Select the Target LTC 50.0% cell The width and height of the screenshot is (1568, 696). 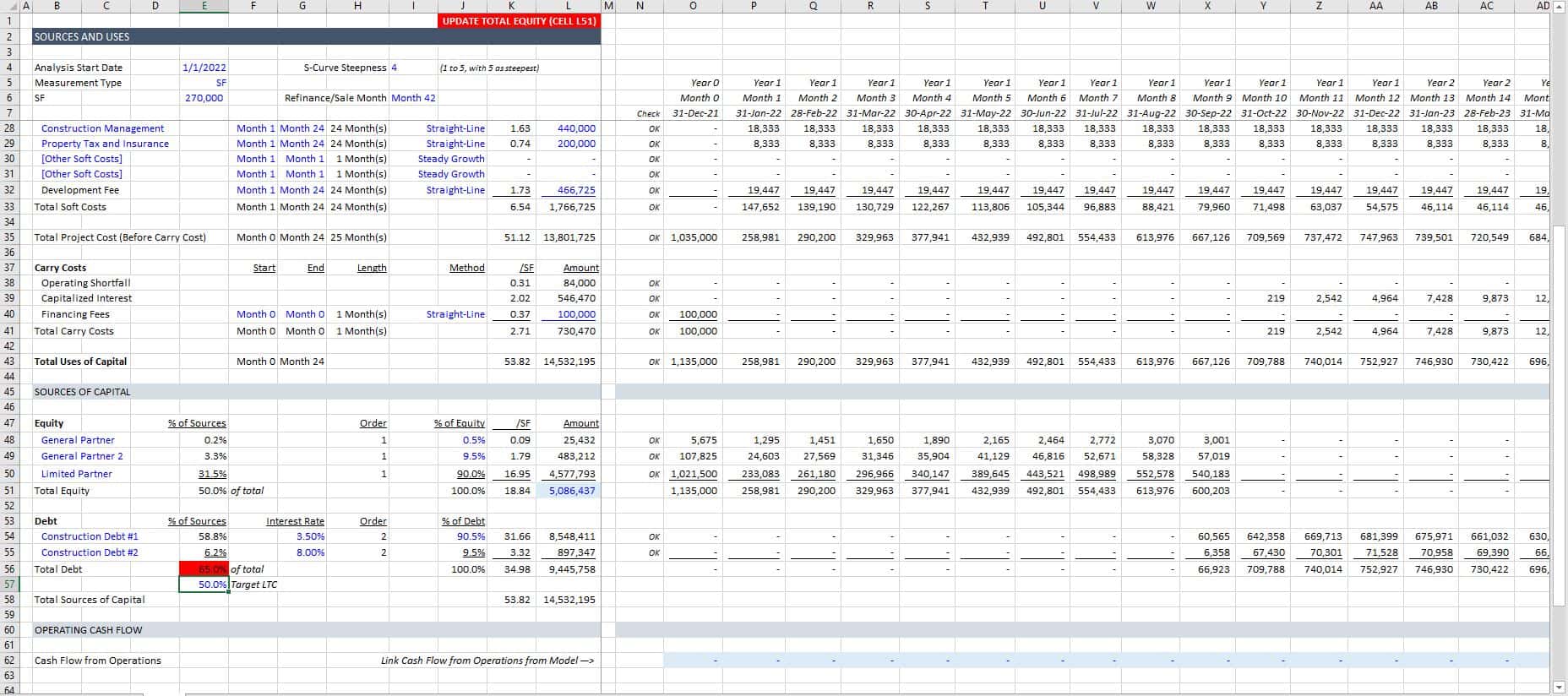[204, 585]
